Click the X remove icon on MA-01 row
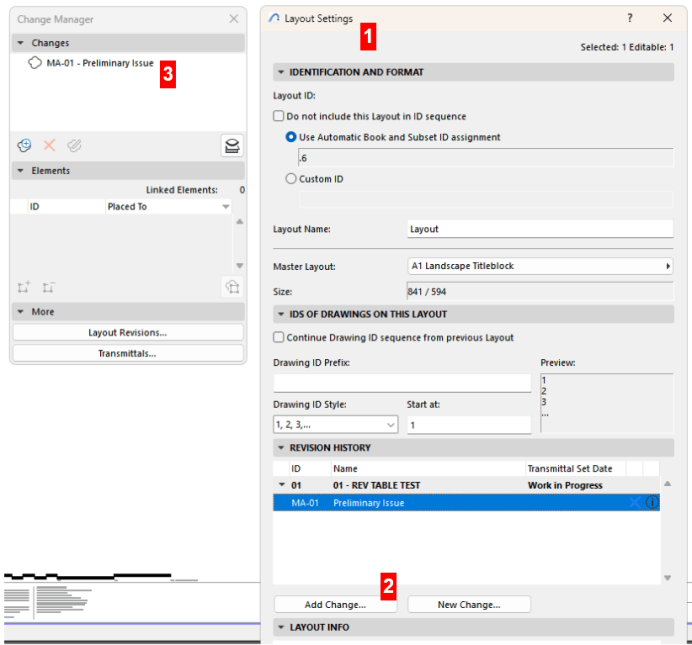The height and width of the screenshot is (645, 692). click(634, 503)
